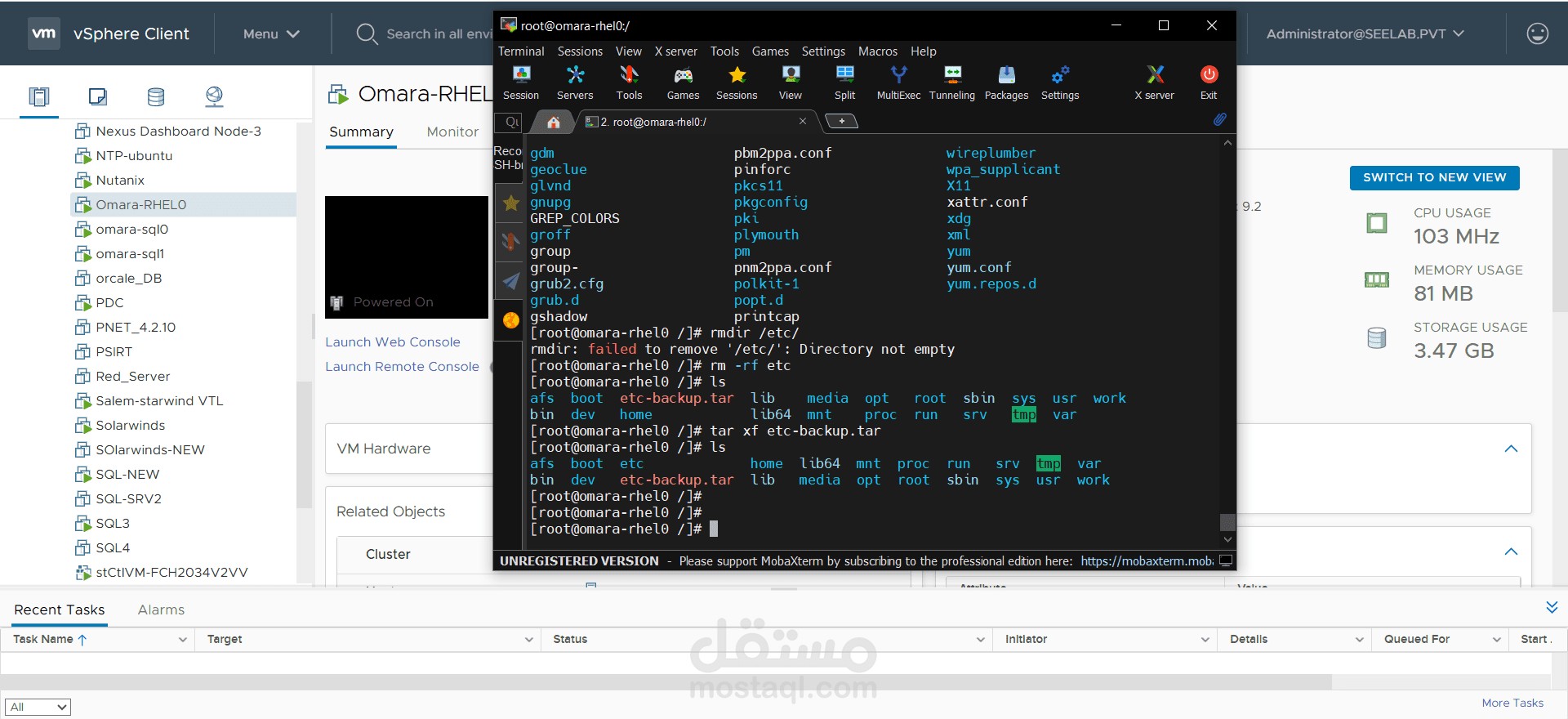
Task: Open the All tasks filter dropdown
Action: [x=38, y=707]
